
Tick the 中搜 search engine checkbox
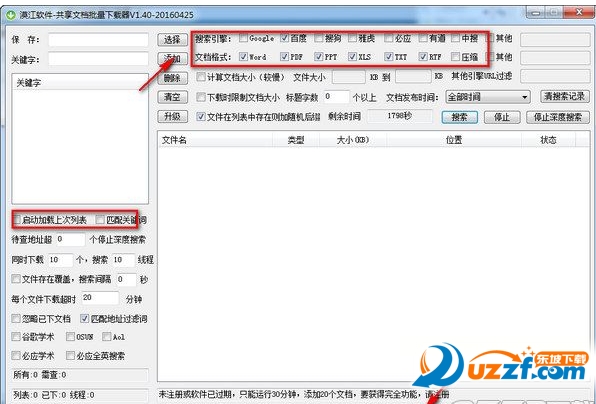click(455, 38)
